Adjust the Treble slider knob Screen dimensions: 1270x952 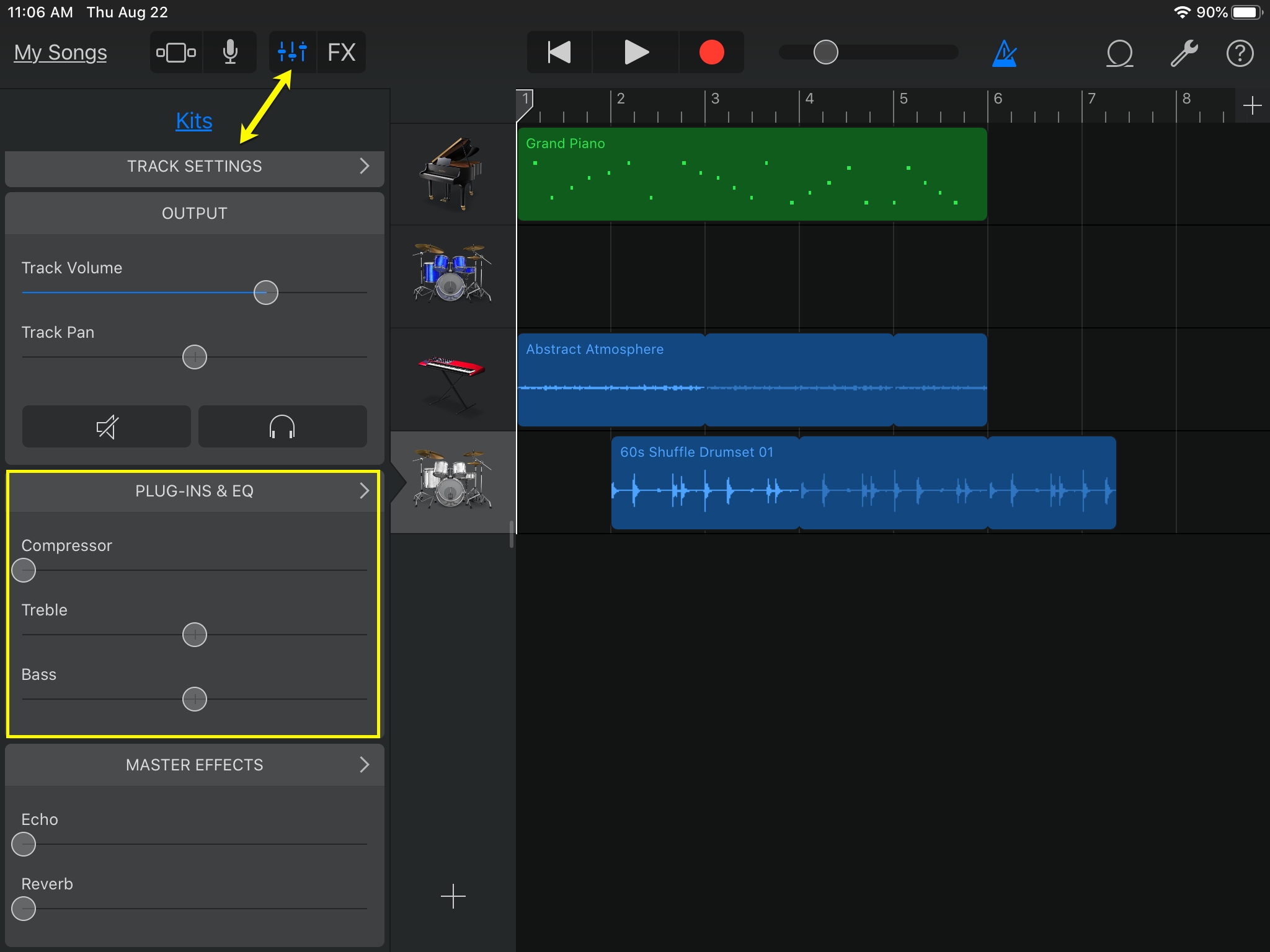(195, 635)
